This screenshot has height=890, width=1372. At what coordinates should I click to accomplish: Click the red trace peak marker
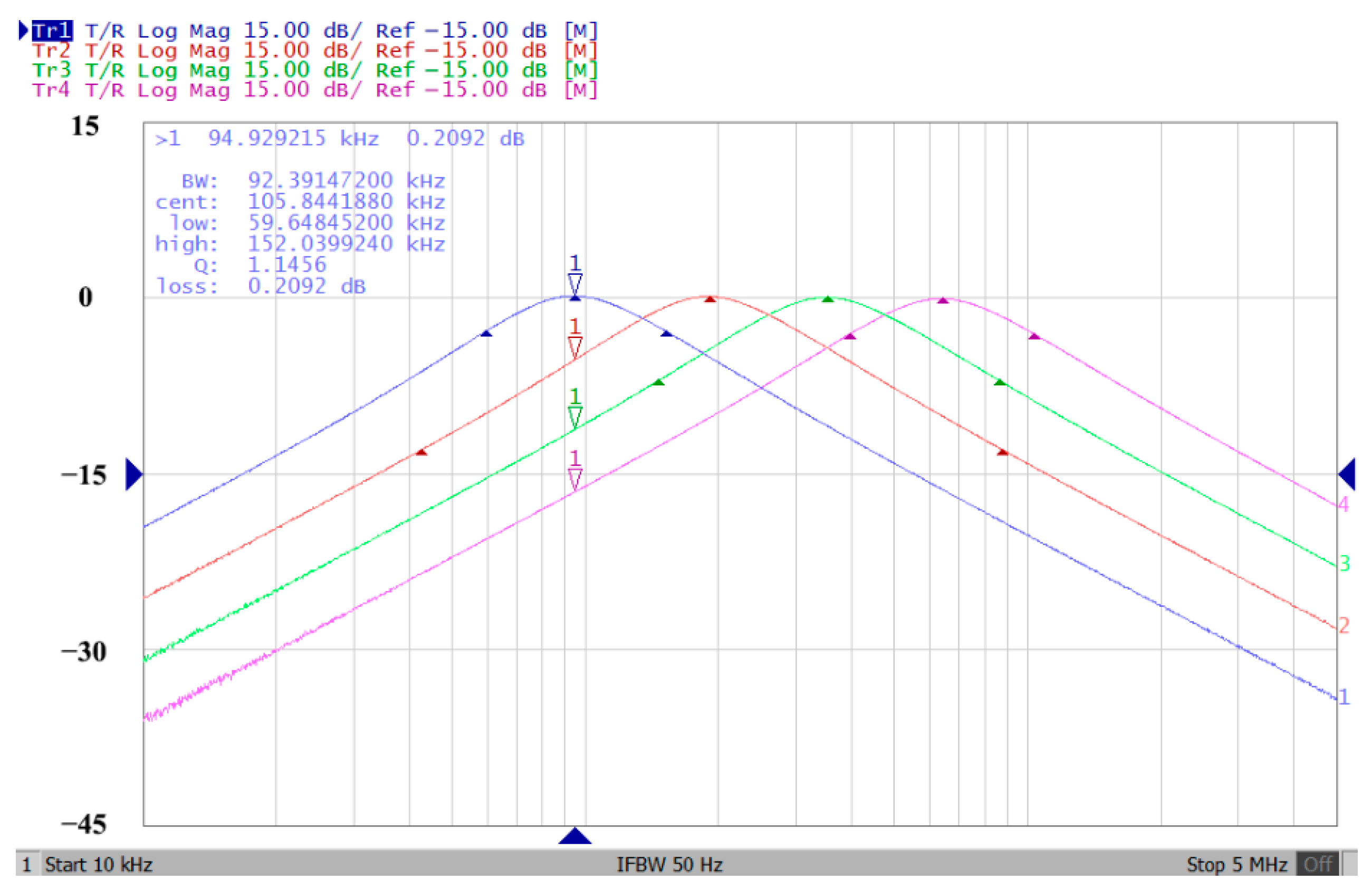[x=710, y=299]
